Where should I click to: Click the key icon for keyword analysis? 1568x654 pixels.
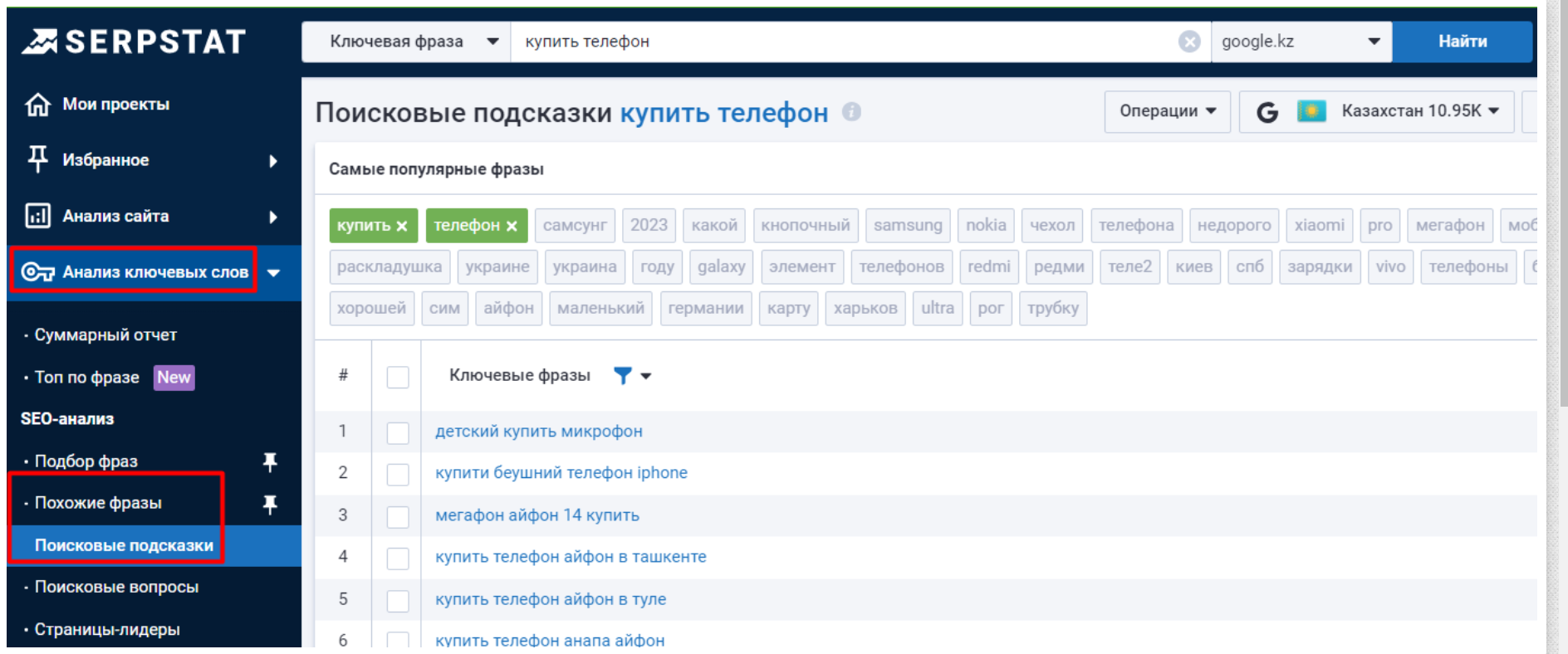point(37,272)
